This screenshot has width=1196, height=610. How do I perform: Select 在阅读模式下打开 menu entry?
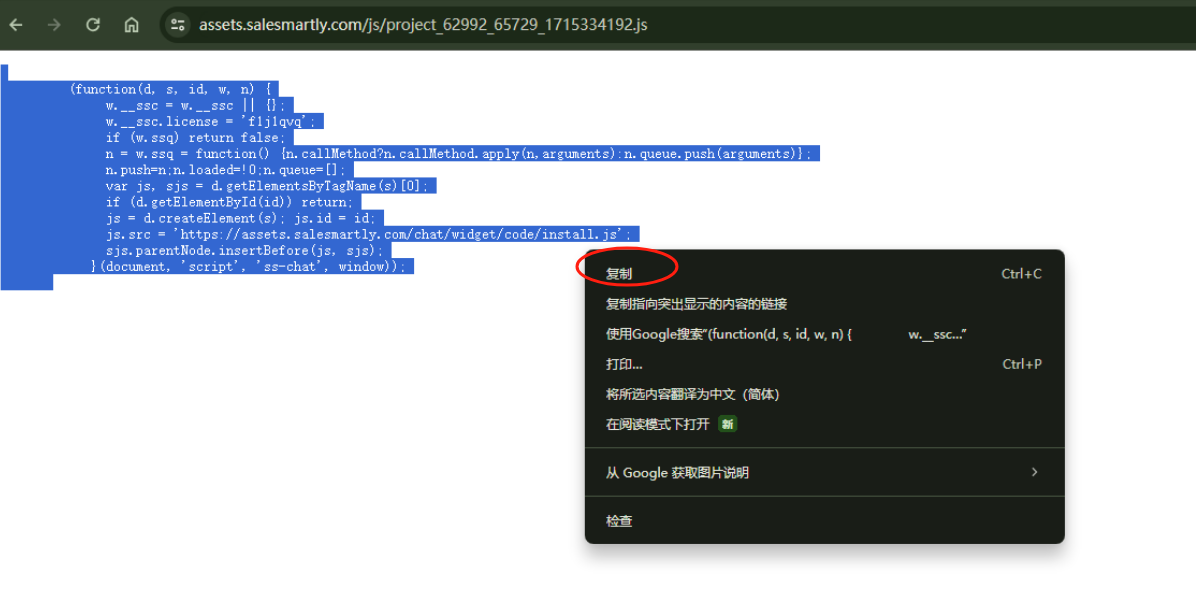824,424
